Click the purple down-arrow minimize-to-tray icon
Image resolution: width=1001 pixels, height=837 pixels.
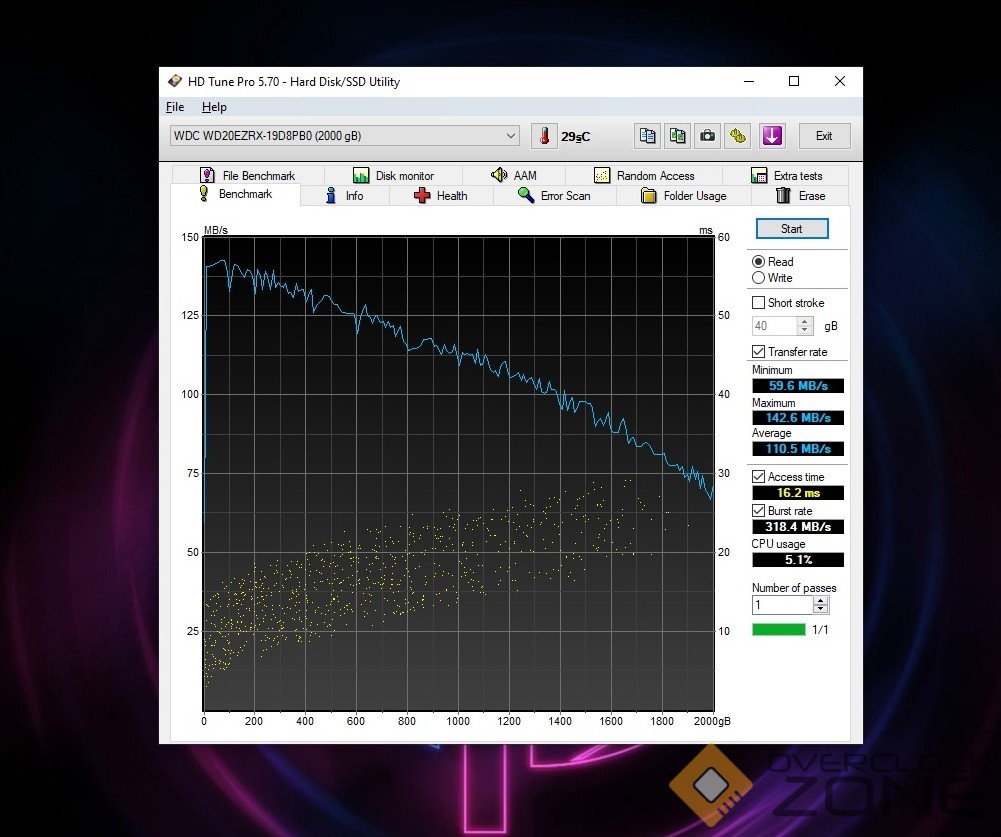click(771, 136)
